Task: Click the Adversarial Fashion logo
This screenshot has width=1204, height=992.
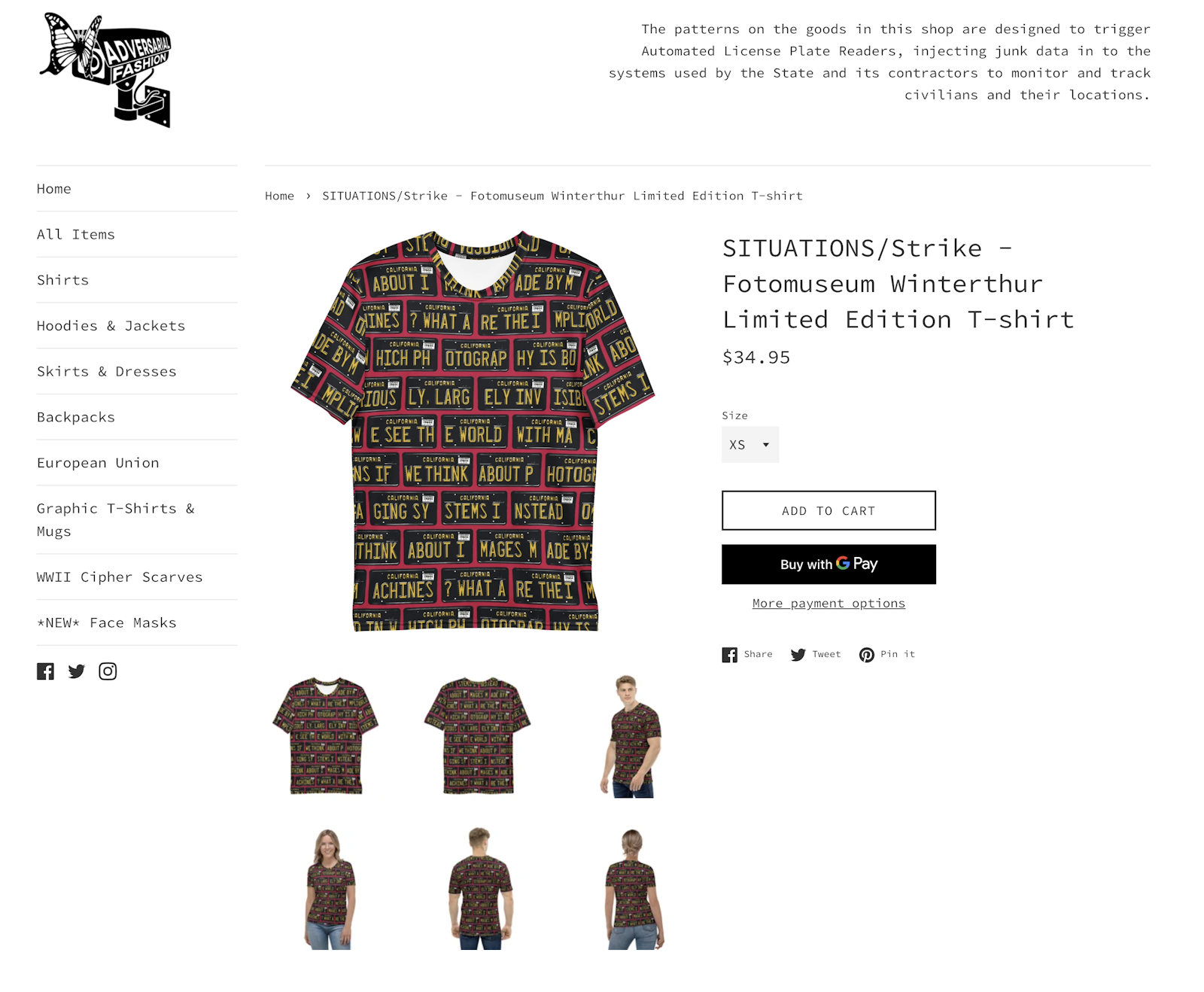Action: (x=106, y=70)
